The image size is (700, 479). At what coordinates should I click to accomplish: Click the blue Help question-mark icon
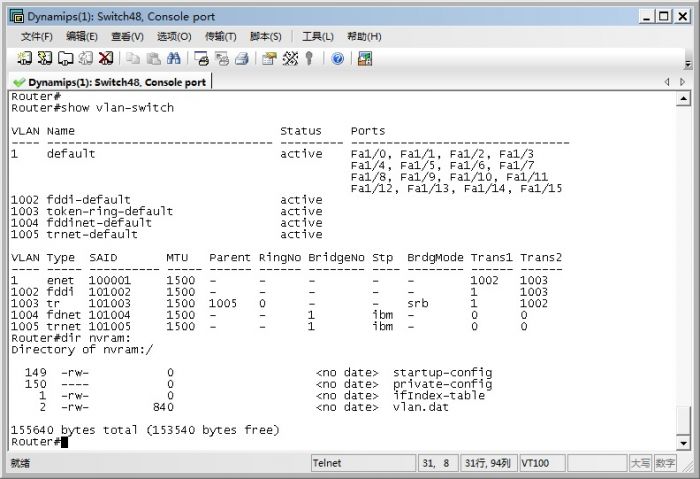click(x=338, y=58)
